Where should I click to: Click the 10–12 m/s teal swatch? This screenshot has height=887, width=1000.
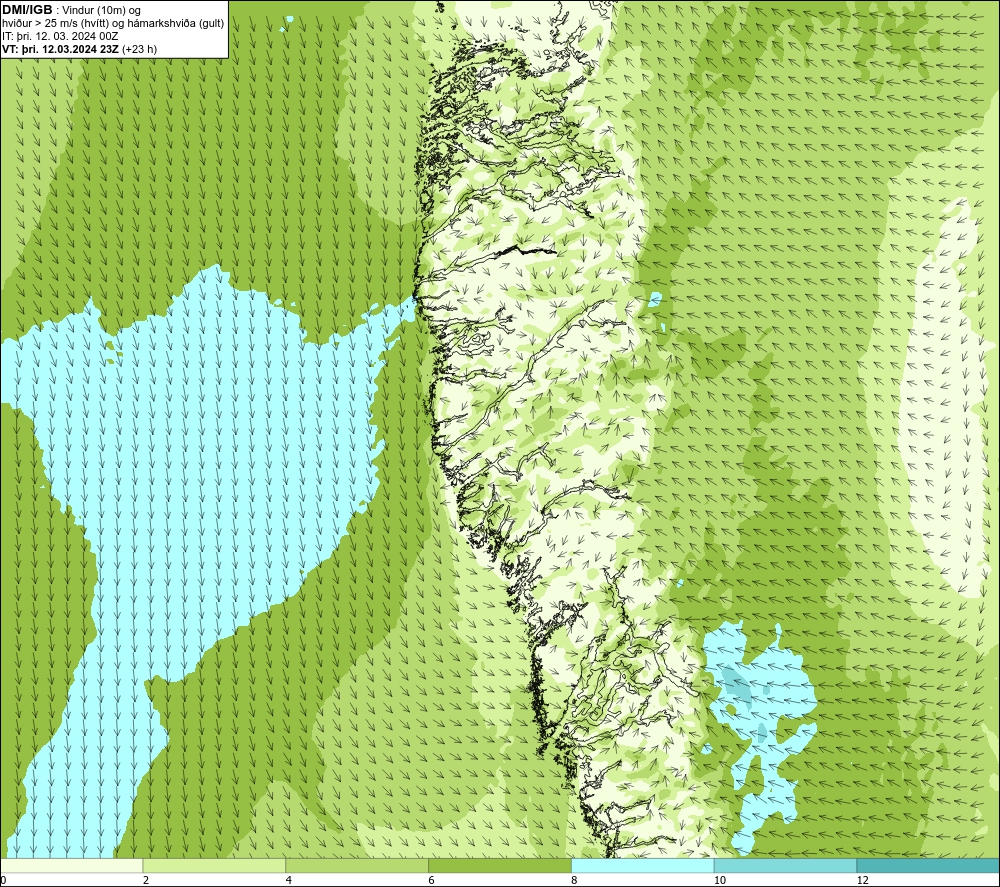[785, 865]
